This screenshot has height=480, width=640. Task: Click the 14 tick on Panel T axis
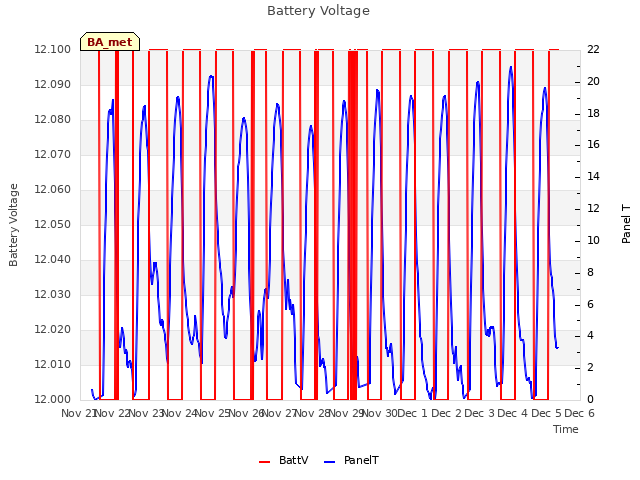coord(593,177)
